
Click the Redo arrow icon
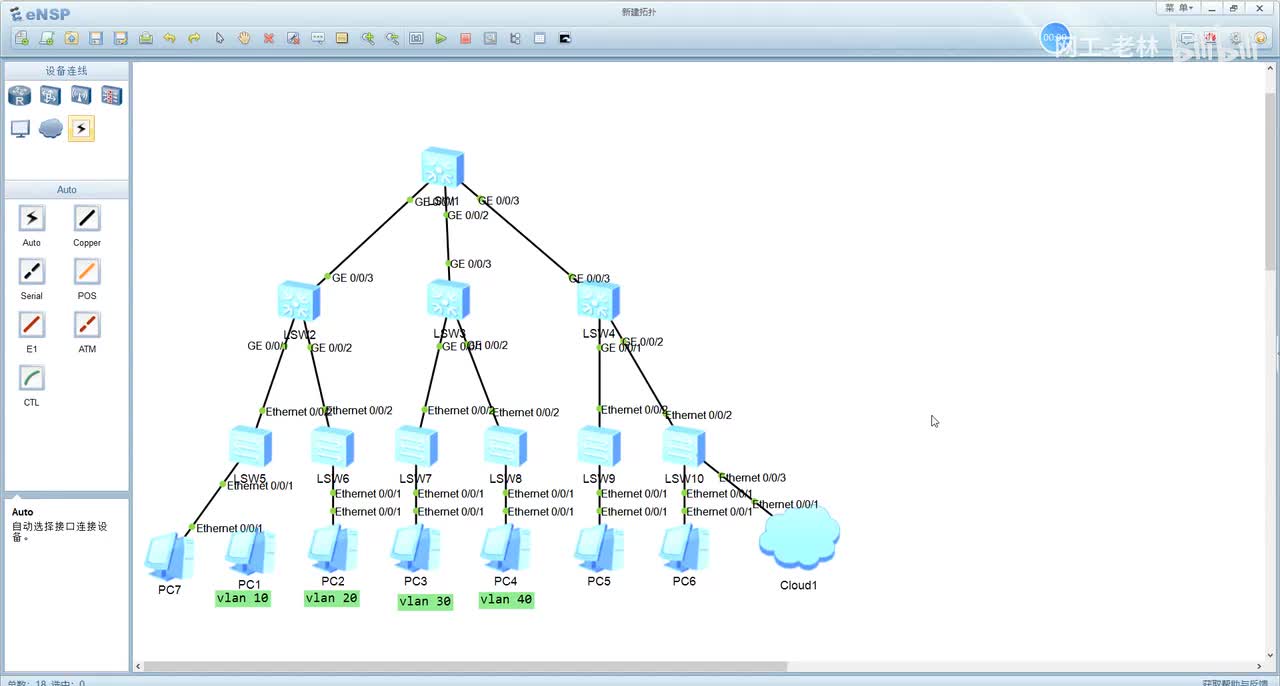click(194, 38)
